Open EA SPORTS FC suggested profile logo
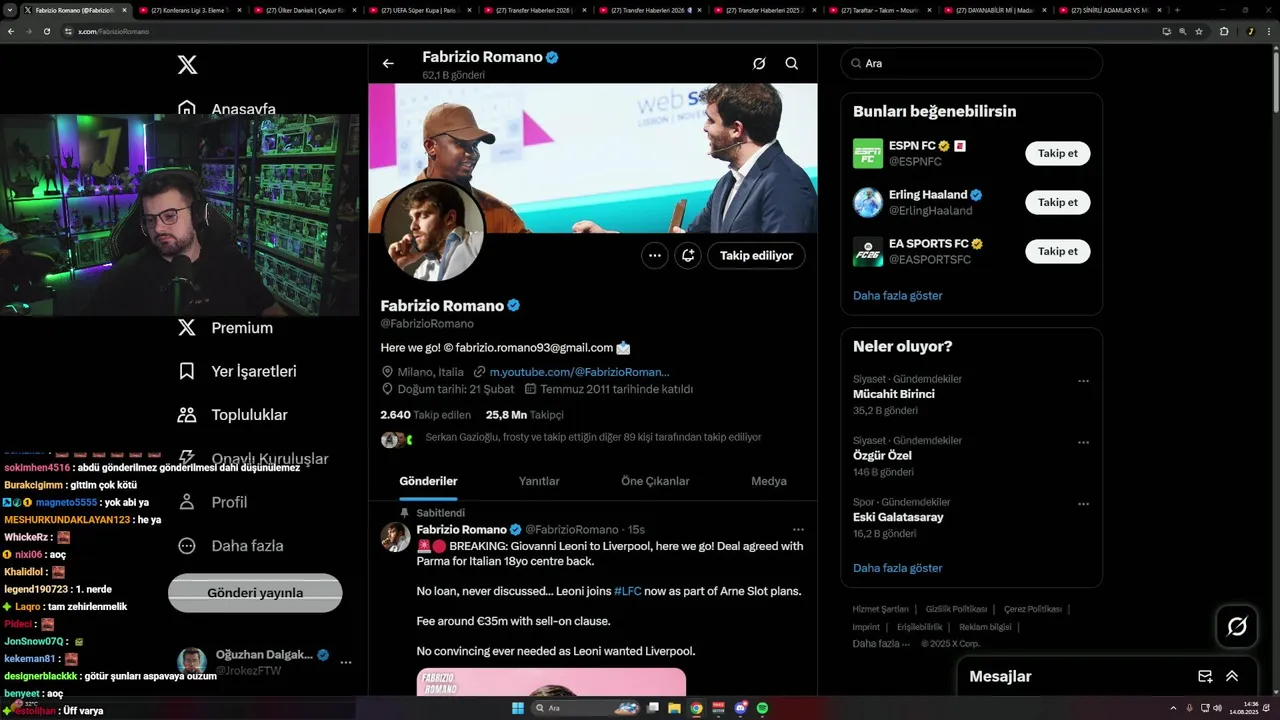Screen dimensions: 1280x720 coord(868,251)
